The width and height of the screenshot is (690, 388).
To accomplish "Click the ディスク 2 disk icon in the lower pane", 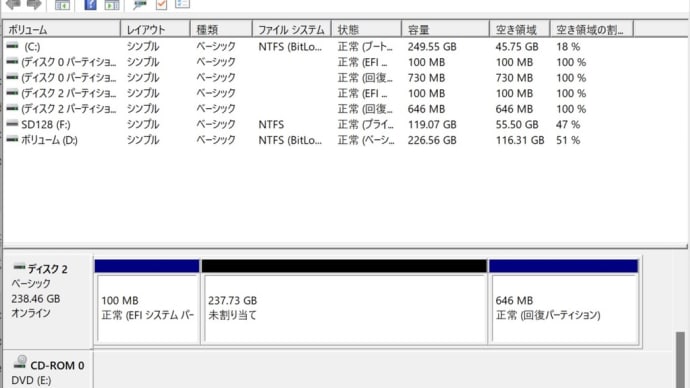I will [19, 267].
